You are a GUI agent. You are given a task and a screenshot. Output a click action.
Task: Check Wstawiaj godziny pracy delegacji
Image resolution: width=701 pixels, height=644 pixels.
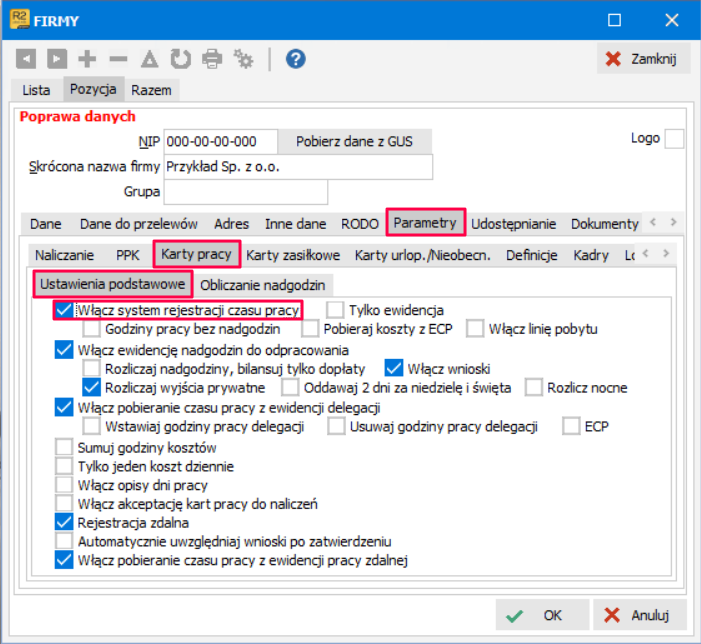[x=92, y=426]
